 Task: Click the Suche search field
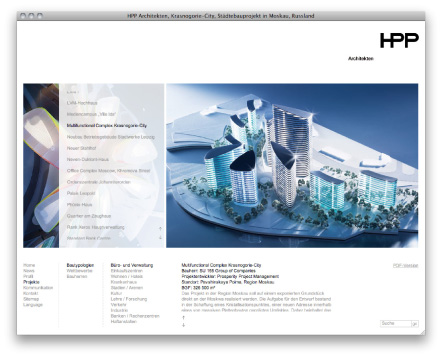coord(396,324)
